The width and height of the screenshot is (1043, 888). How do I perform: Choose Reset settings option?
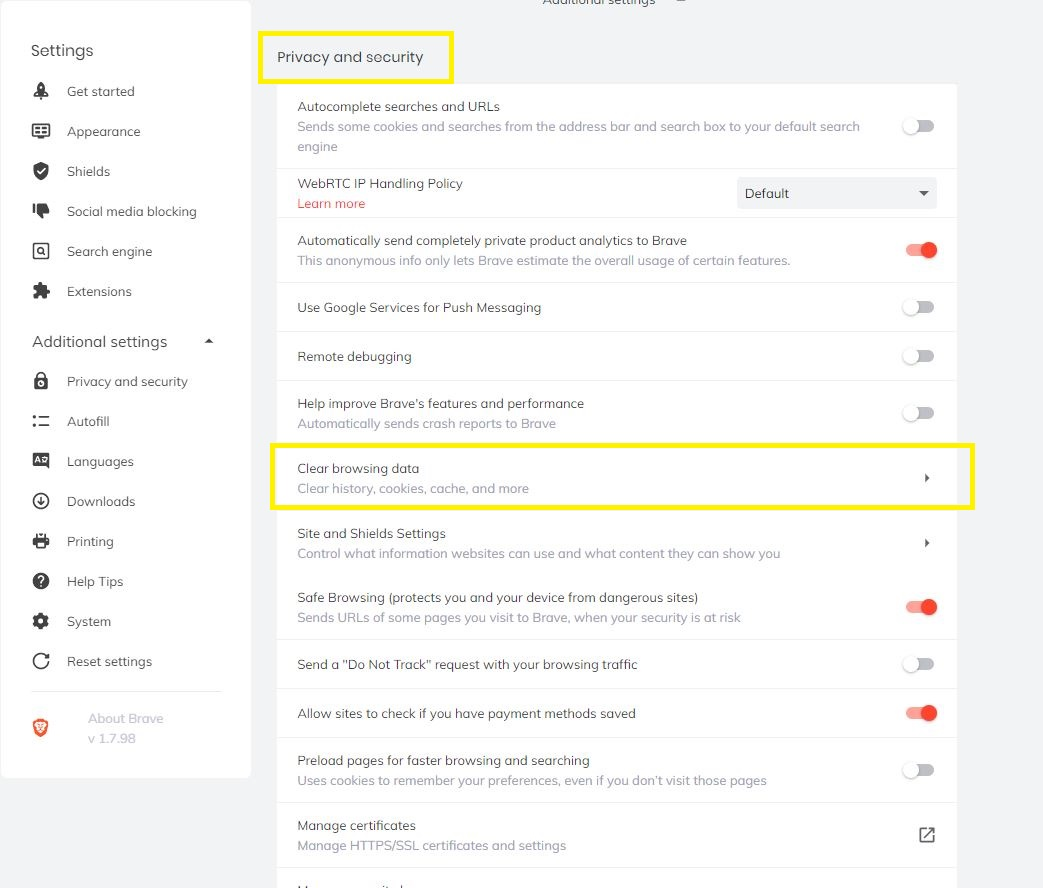pyautogui.click(x=110, y=661)
